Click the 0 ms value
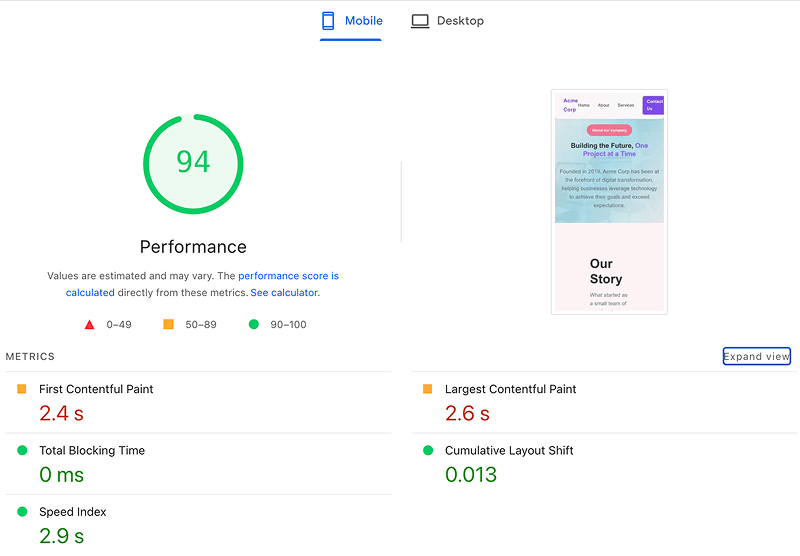Screen dimensions: 800x556 [61, 475]
